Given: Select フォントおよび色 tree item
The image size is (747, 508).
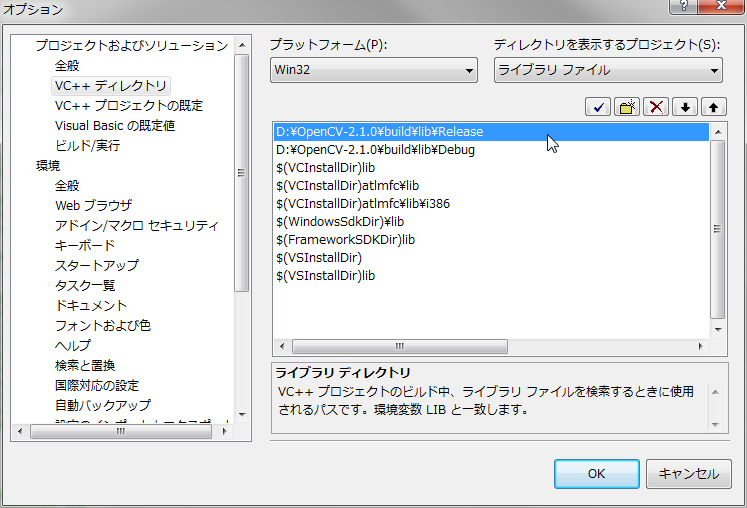Looking at the screenshot, I should [x=103, y=326].
